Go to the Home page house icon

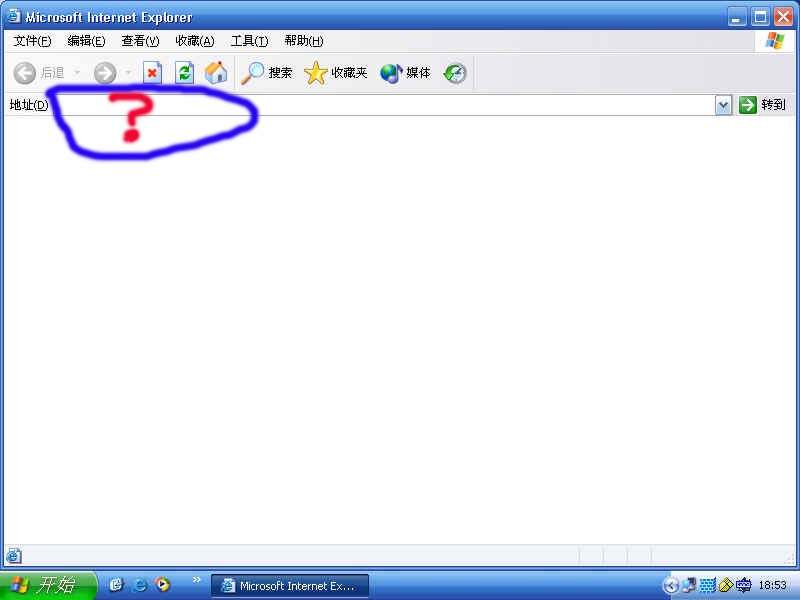coord(216,73)
